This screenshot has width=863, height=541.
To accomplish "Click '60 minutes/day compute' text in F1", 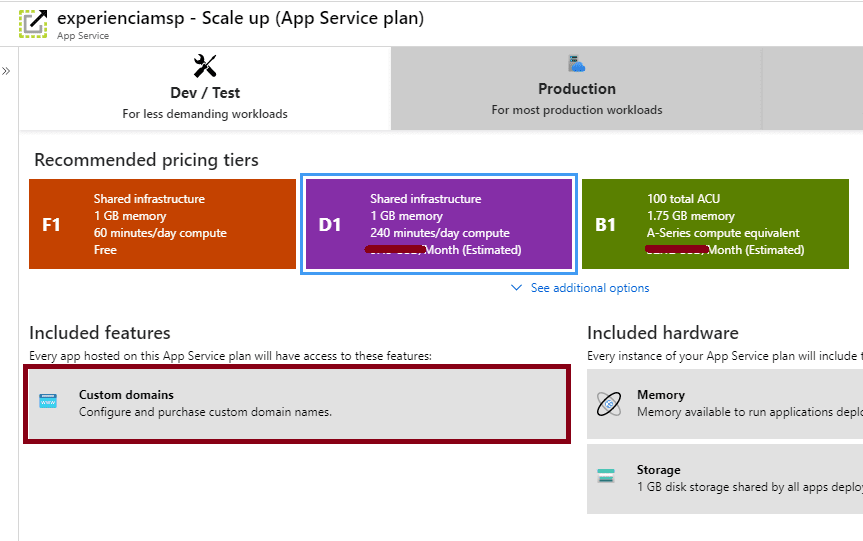I will click(160, 233).
